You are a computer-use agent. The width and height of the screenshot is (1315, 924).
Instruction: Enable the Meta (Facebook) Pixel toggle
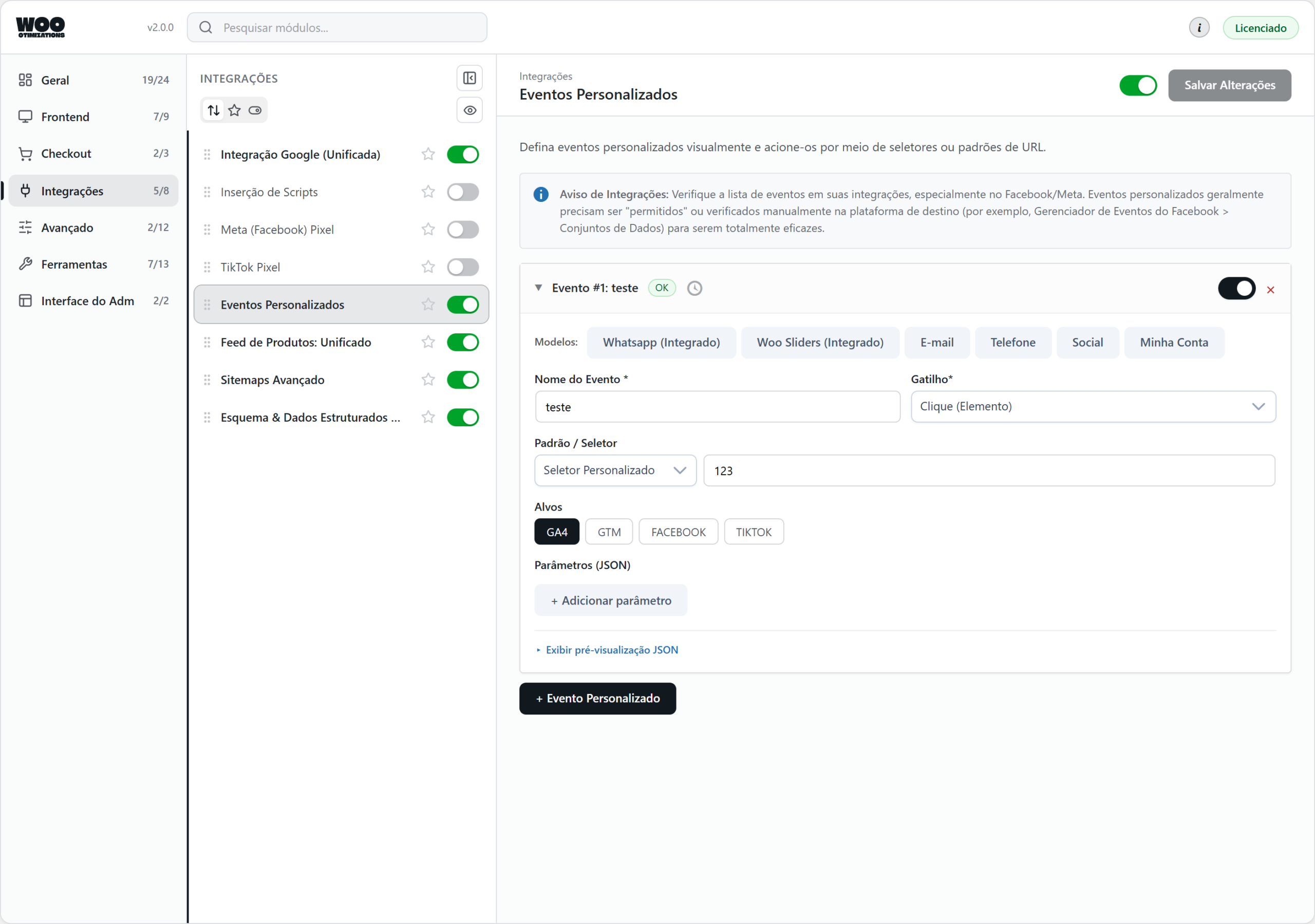(x=462, y=230)
